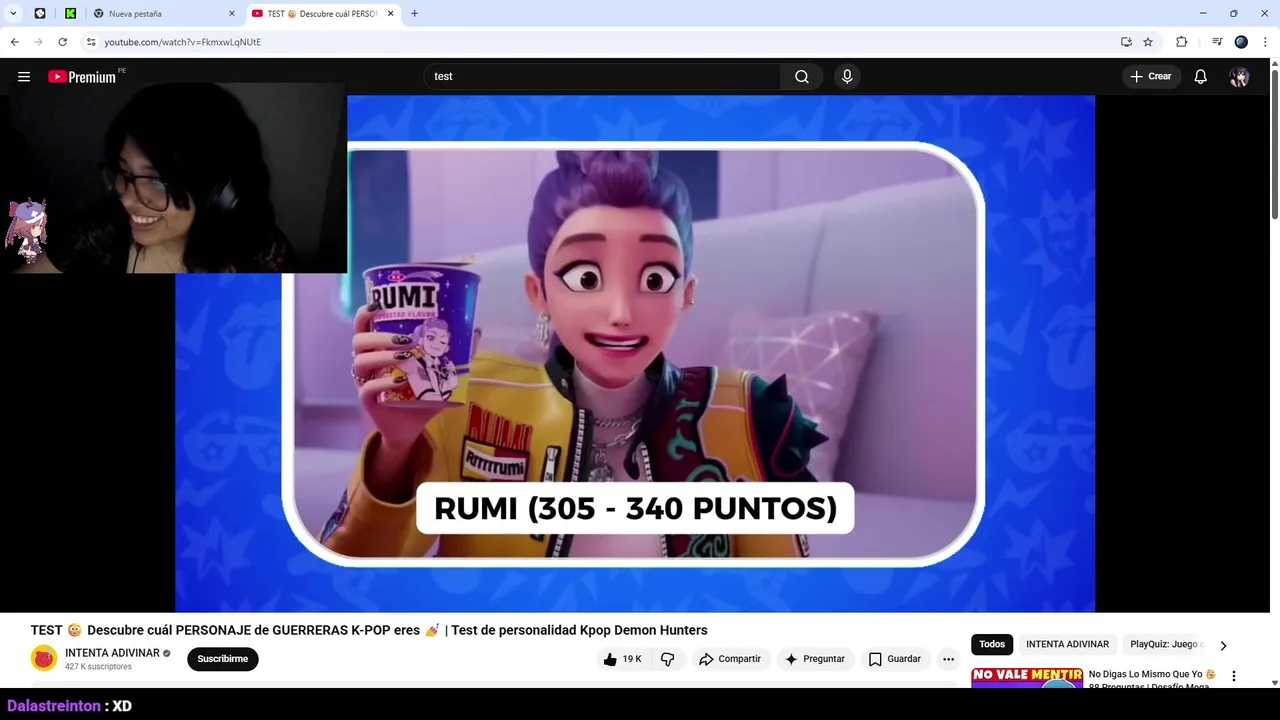The height and width of the screenshot is (720, 1280).
Task: Open No Digas Lo Mismo Que Yo video title
Action: click(1152, 680)
